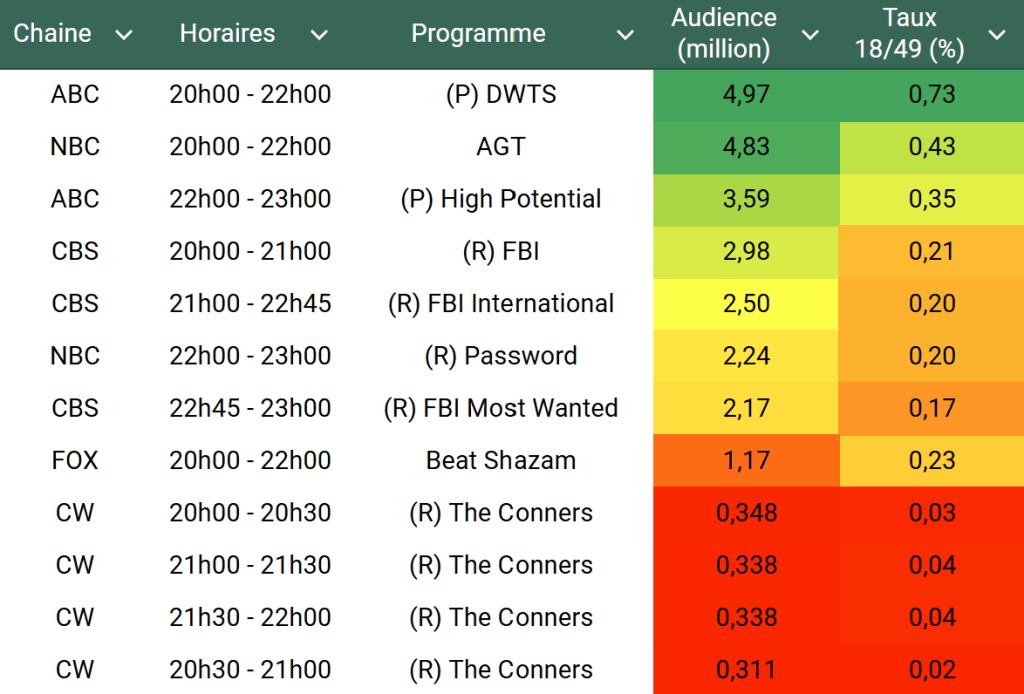The height and width of the screenshot is (694, 1024).
Task: Click the red 0,311 audience cell
Action: [746, 669]
